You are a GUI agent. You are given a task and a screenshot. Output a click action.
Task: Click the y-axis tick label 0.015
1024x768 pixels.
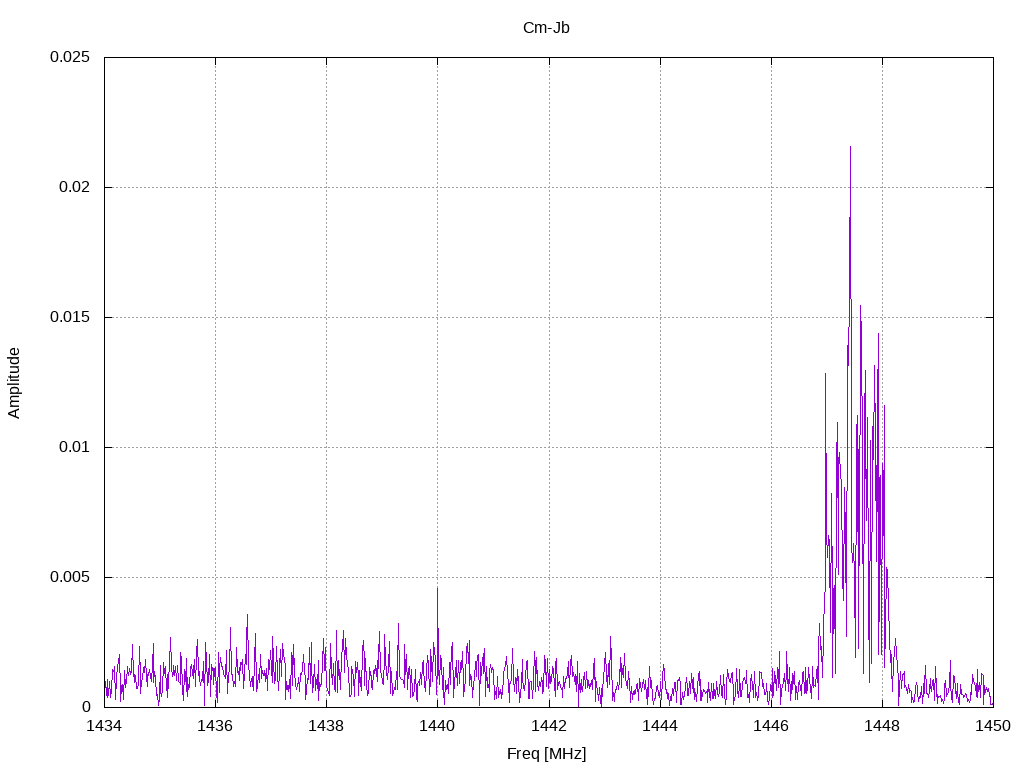(70, 317)
